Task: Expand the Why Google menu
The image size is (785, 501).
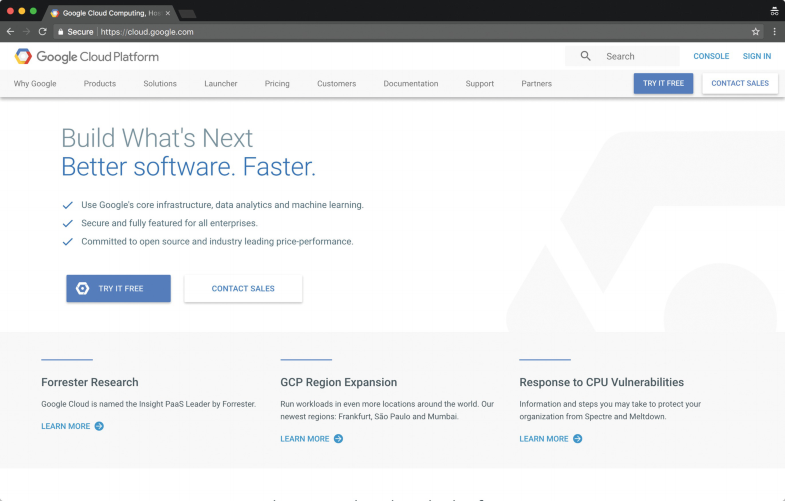Action: [x=35, y=84]
